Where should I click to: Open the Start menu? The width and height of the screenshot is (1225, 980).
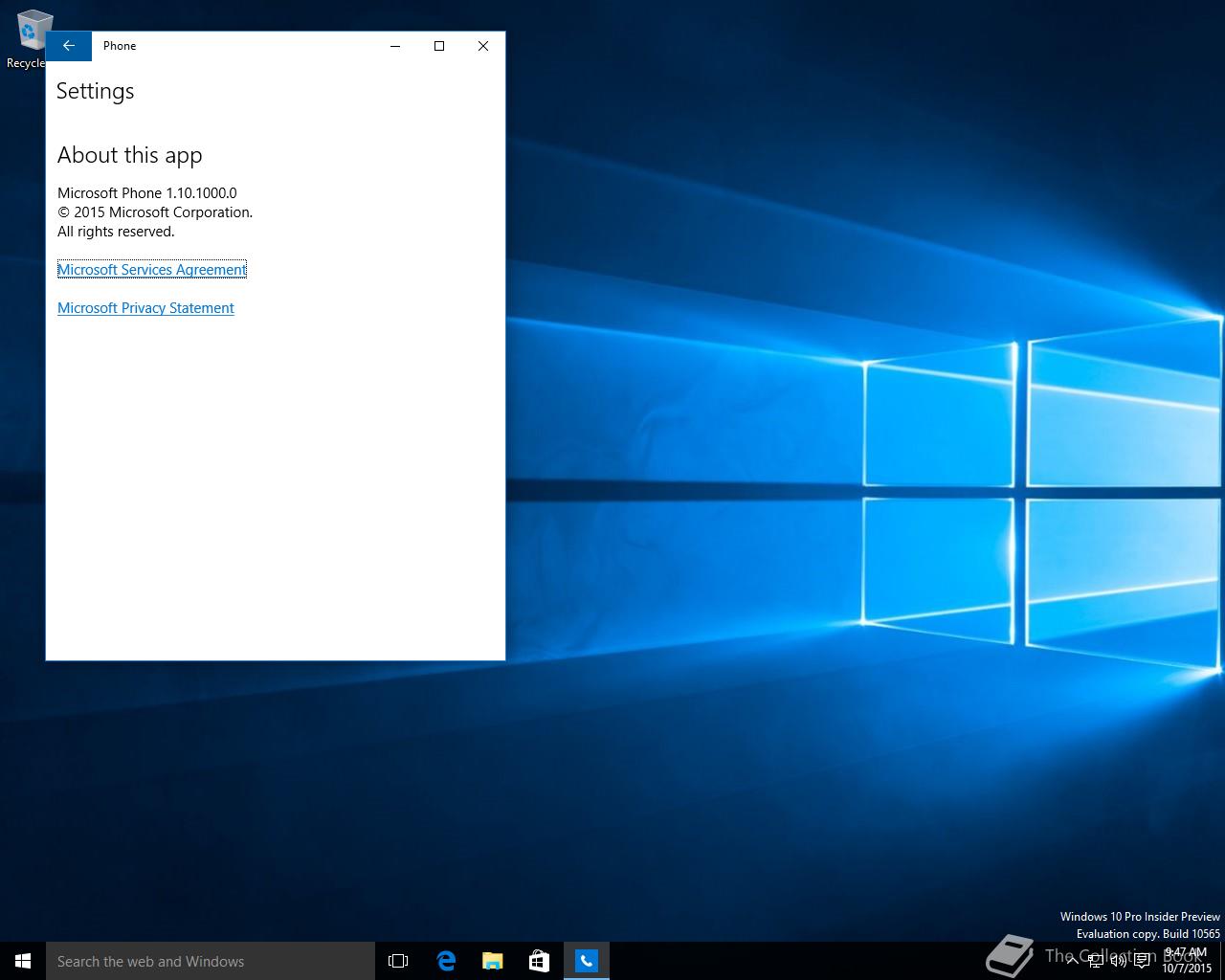23,961
